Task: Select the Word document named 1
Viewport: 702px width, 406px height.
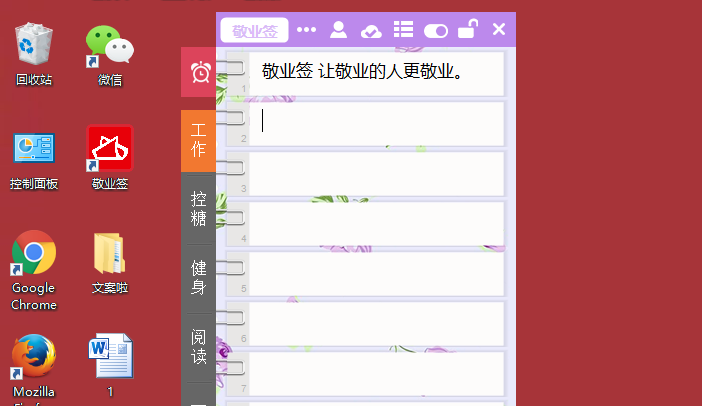Action: (110, 365)
